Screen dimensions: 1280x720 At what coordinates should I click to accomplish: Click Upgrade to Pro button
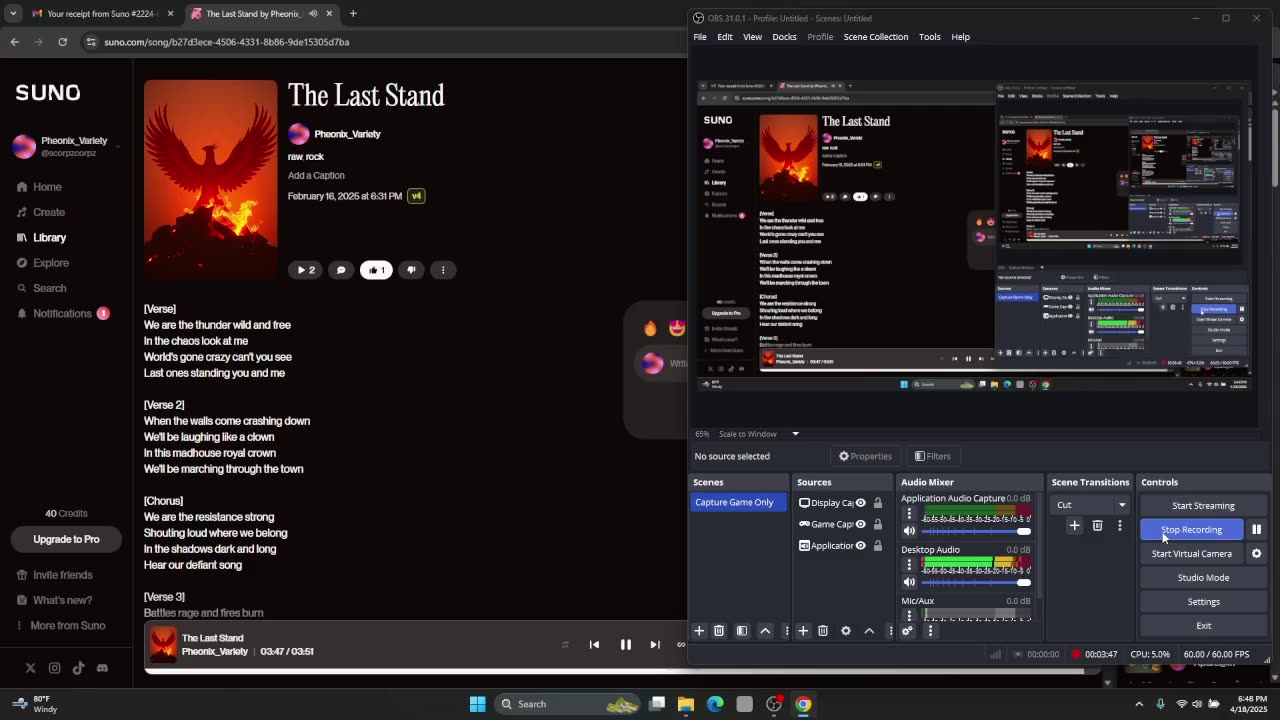tap(66, 539)
